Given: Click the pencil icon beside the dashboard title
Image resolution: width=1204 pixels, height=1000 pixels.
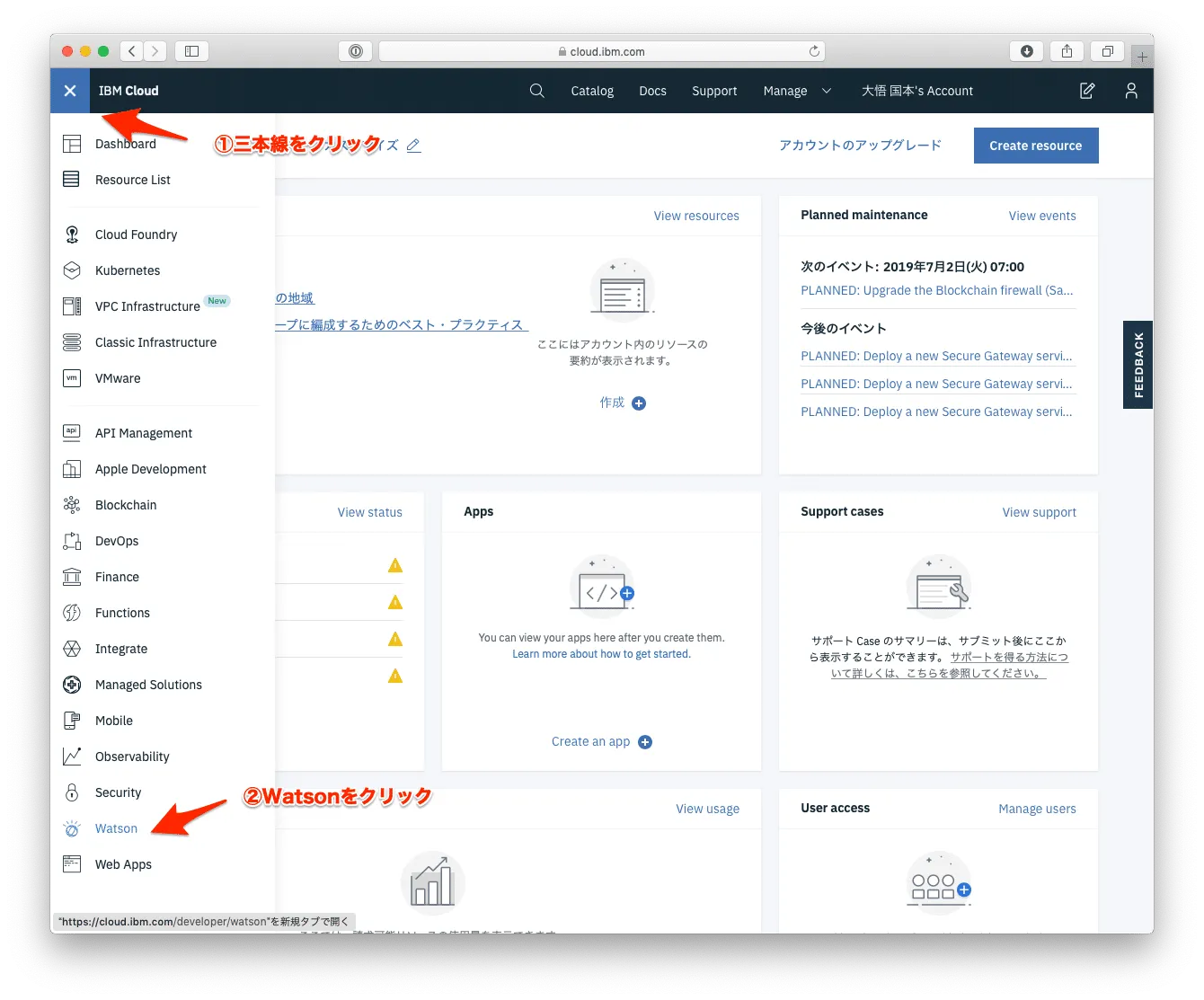Looking at the screenshot, I should click(x=413, y=146).
